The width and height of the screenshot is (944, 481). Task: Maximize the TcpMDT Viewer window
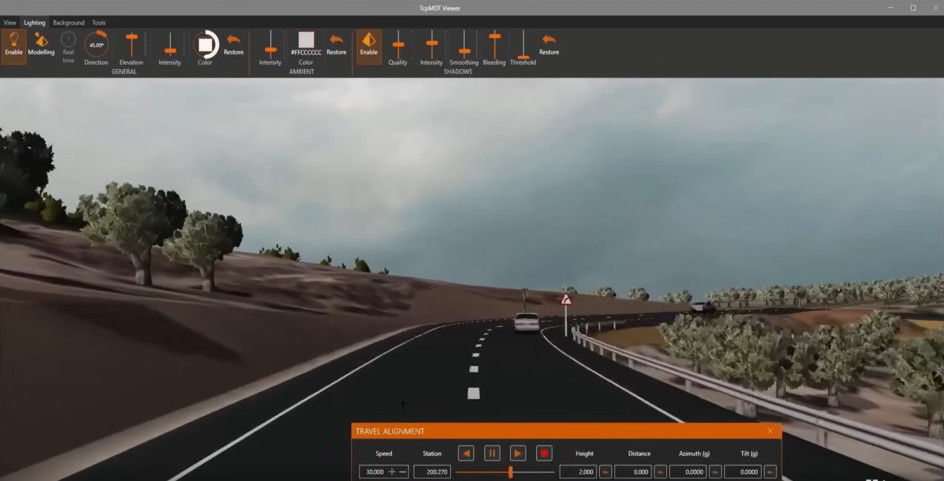pos(913,8)
